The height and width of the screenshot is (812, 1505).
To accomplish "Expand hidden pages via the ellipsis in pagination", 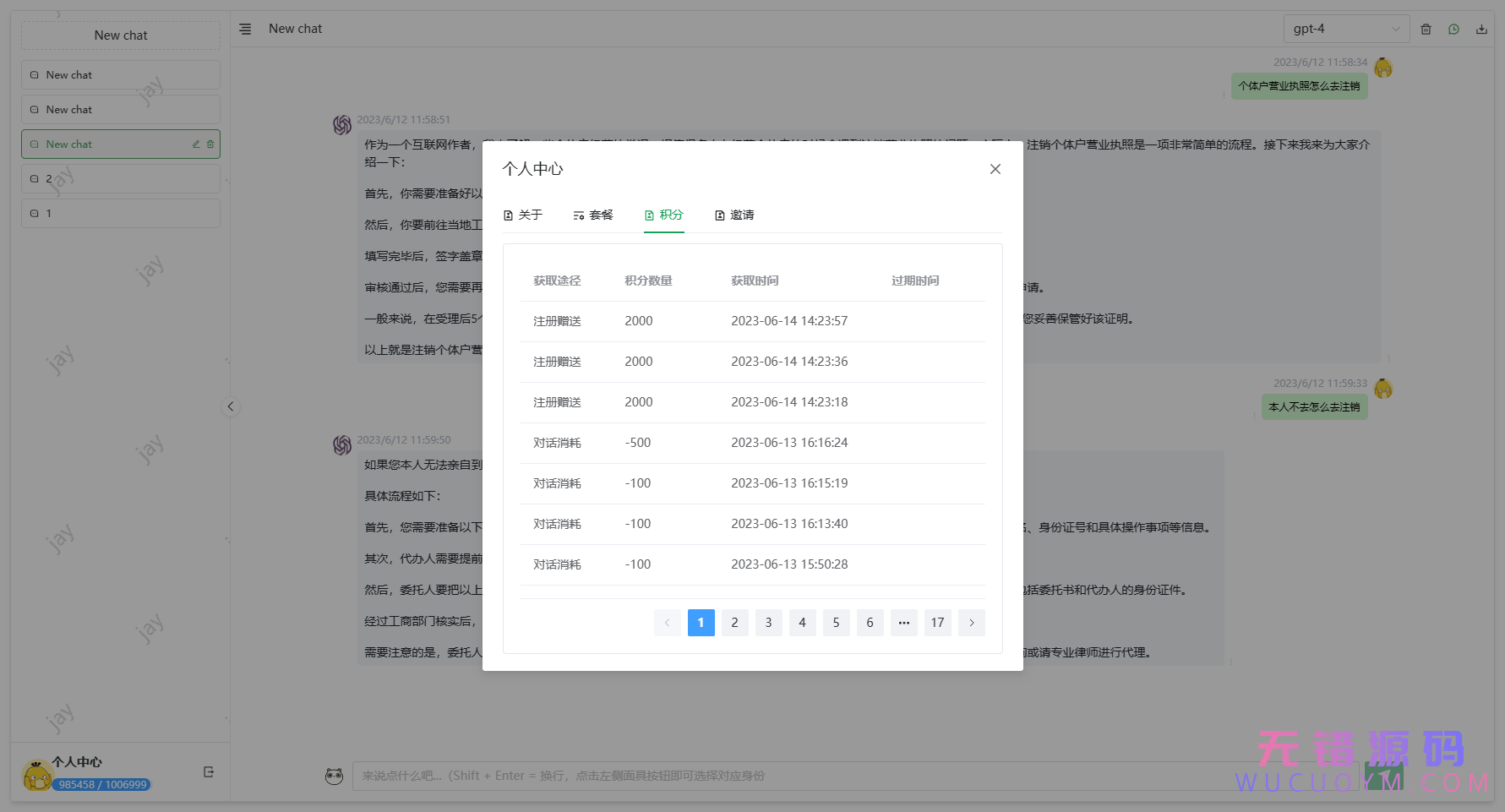I will coord(903,623).
